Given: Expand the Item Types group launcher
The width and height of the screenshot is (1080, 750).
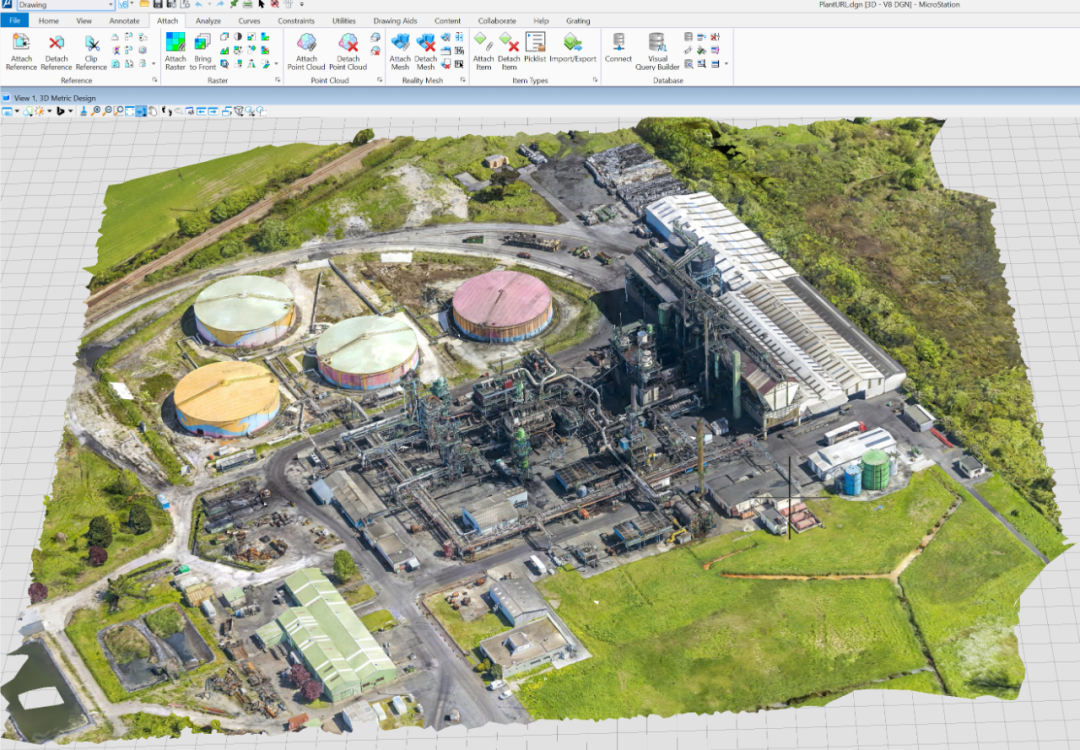Looking at the screenshot, I should [595, 80].
